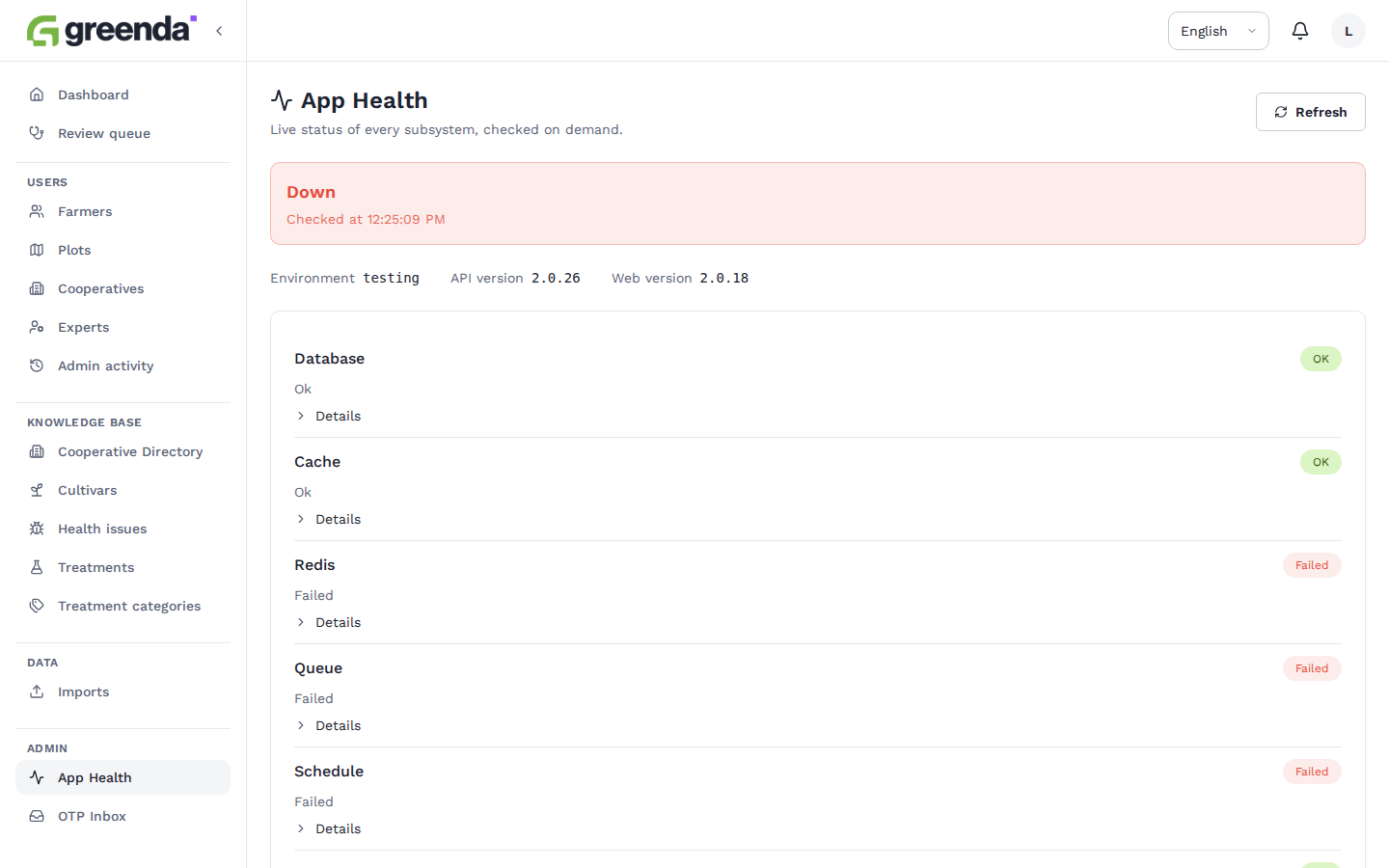Viewport: 1389px width, 868px height.
Task: Click the API version 2.0.26
Action: [x=556, y=278]
